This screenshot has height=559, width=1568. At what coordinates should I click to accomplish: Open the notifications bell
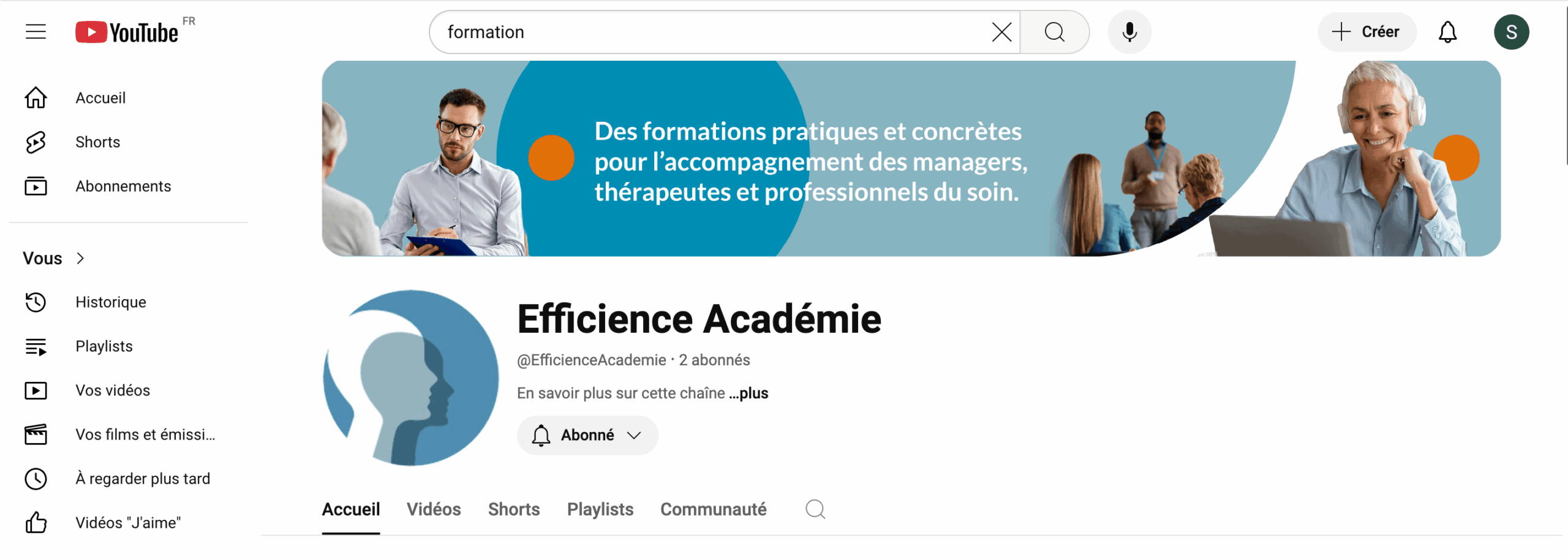pyautogui.click(x=1447, y=32)
